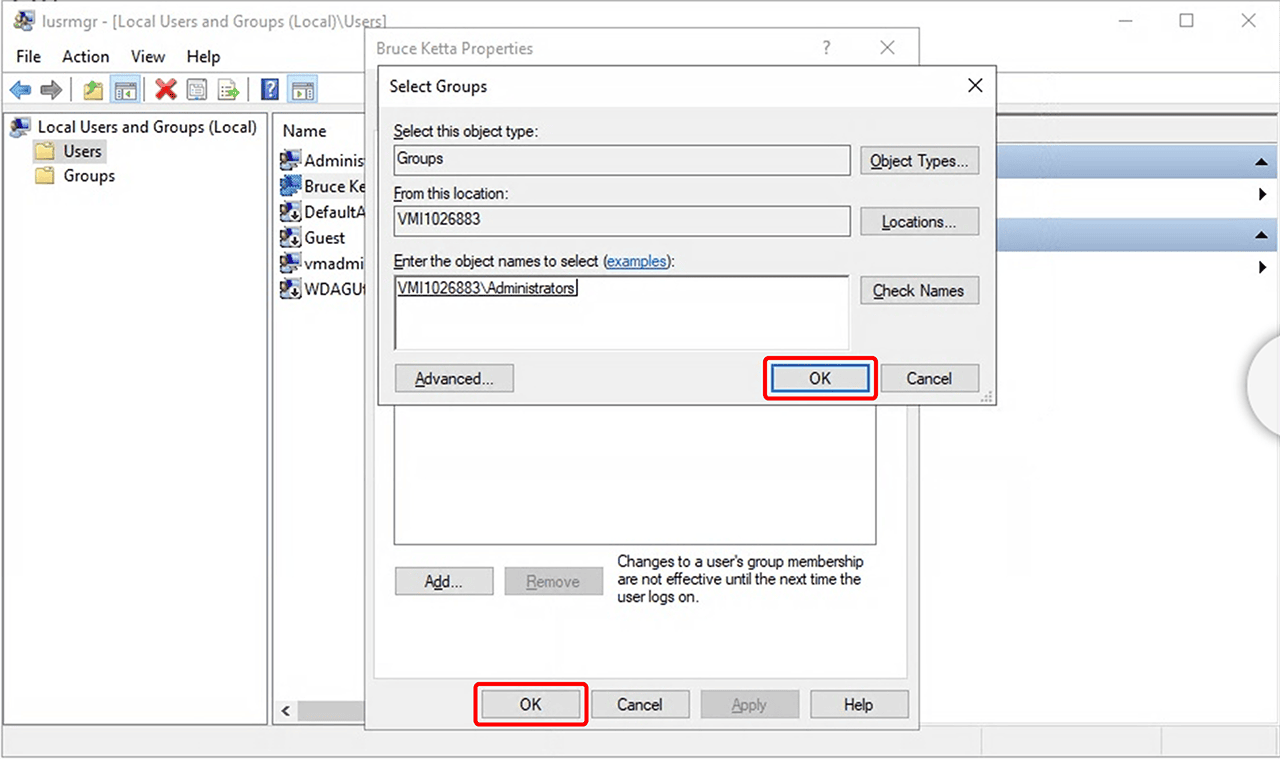Click the blue Help question mark icon

click(x=270, y=90)
